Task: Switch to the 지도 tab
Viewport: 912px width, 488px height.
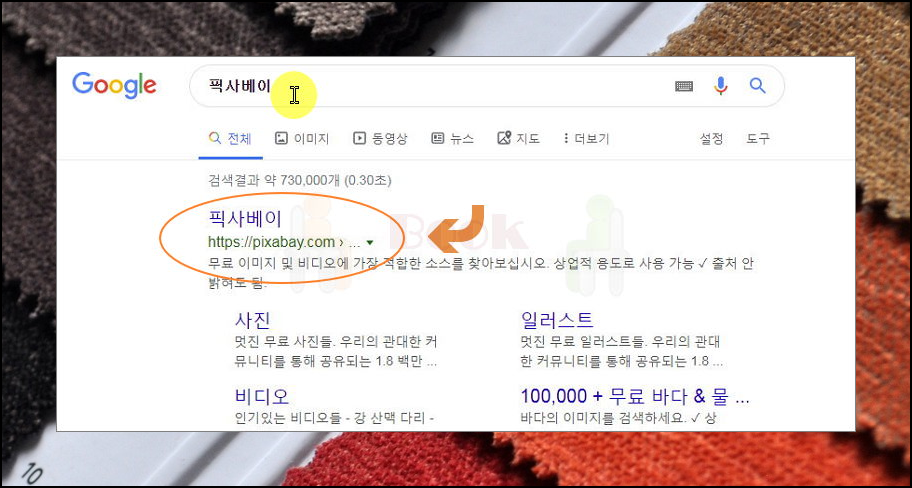Action: tap(518, 138)
